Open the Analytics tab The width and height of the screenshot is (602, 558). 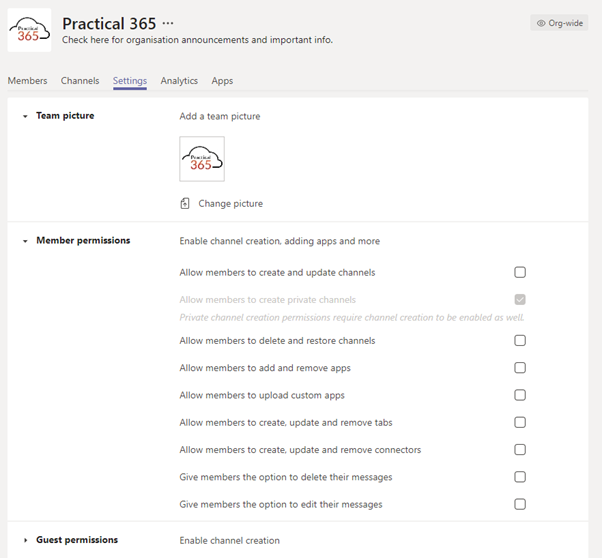tap(179, 81)
